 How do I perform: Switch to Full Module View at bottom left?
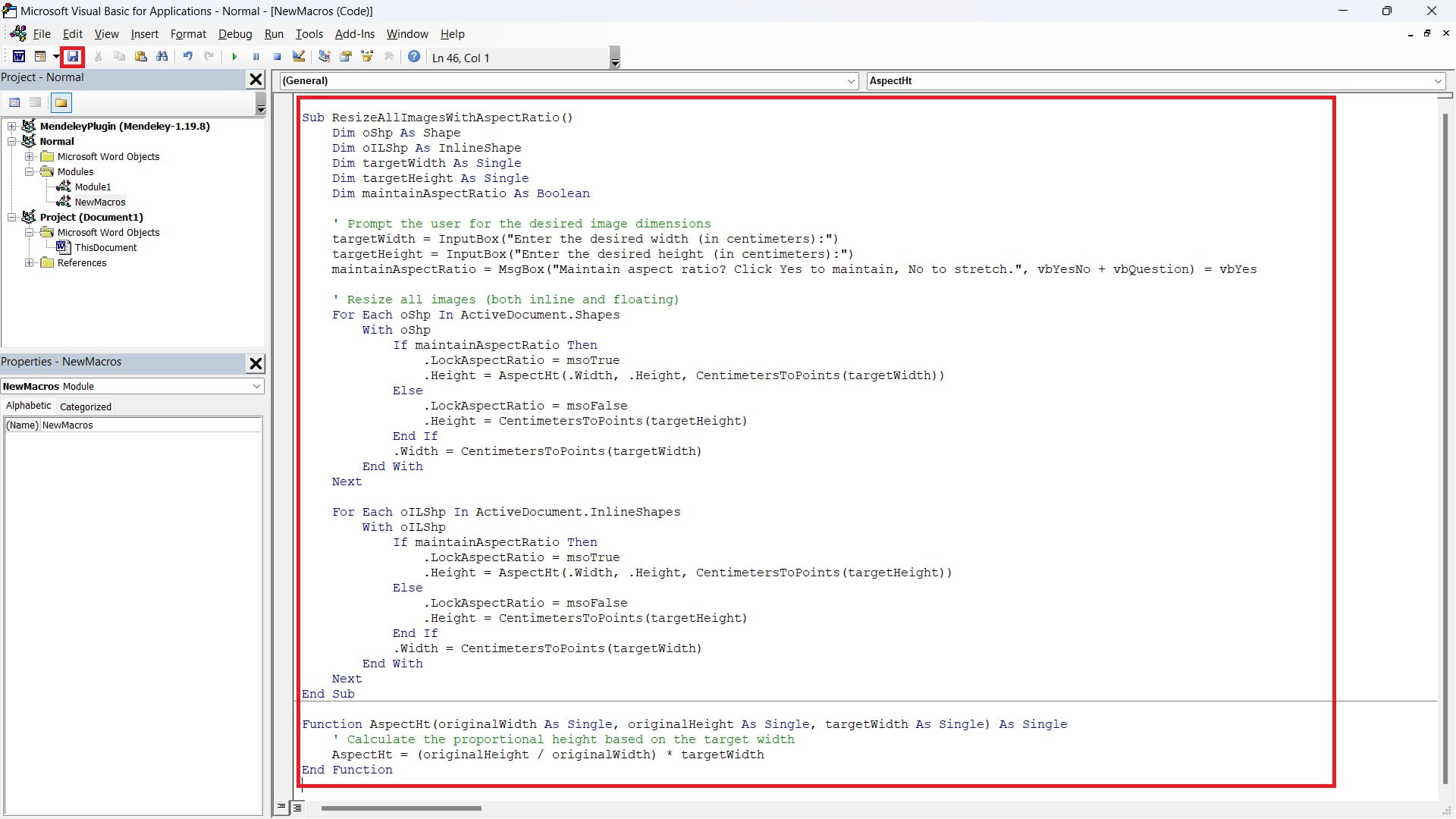click(x=298, y=806)
